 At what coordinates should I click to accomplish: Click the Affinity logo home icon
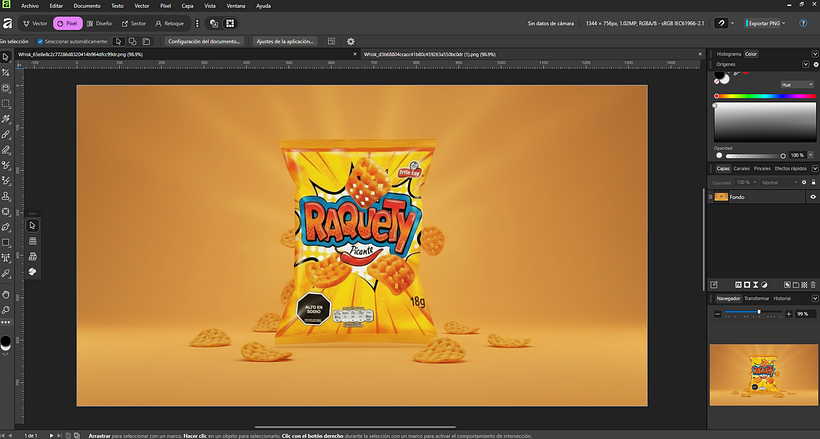coord(7,24)
